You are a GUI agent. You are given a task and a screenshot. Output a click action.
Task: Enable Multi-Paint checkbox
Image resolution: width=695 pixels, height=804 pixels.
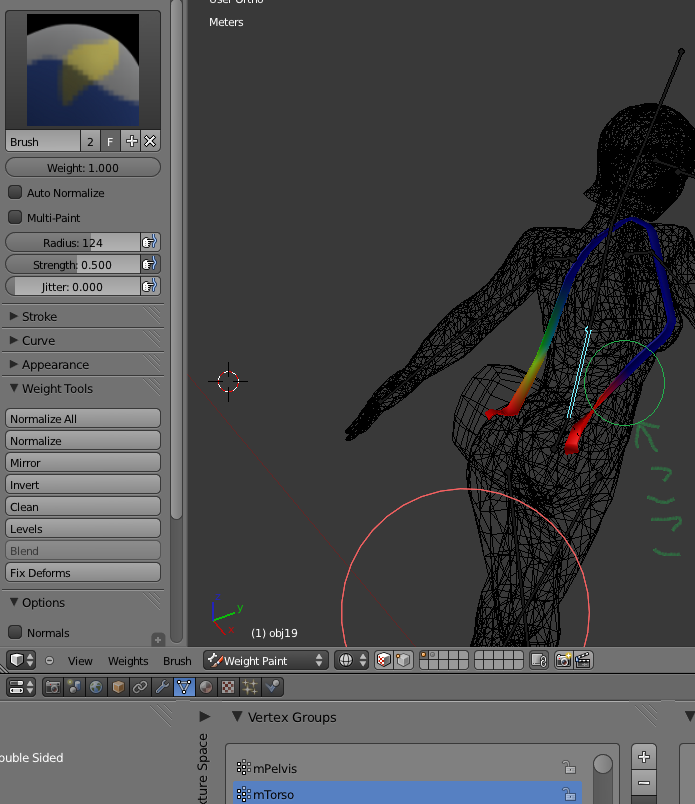(x=15, y=217)
